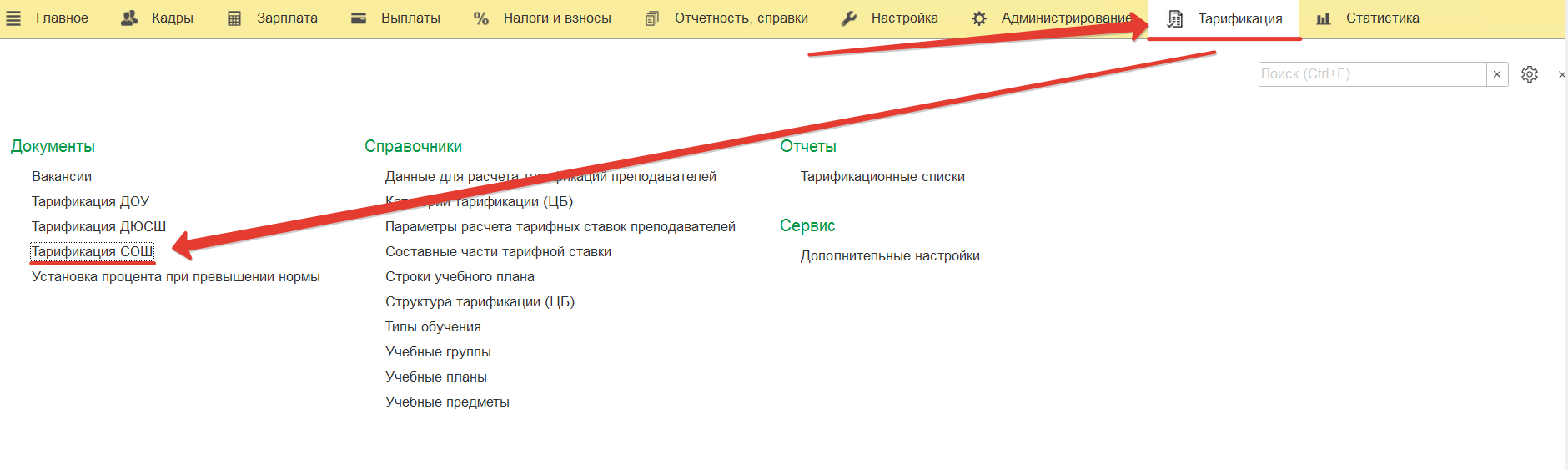
Task: Click the Кадры people icon
Action: pos(129,18)
